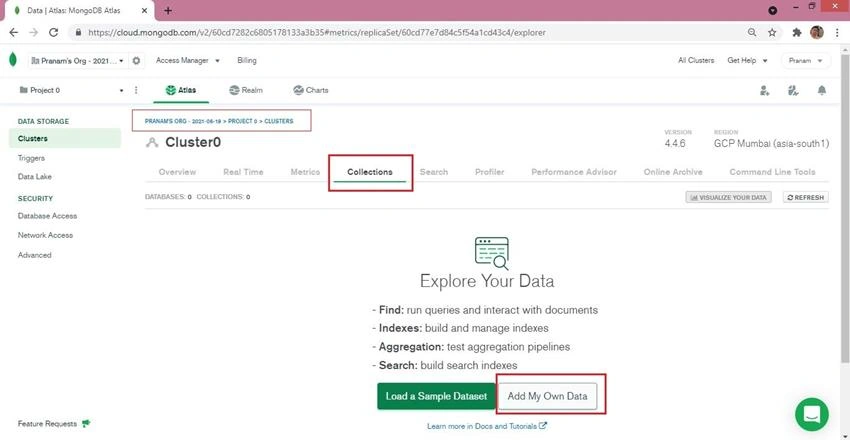Click the Feature Requests link
The image size is (850, 440).
pyautogui.click(x=47, y=424)
